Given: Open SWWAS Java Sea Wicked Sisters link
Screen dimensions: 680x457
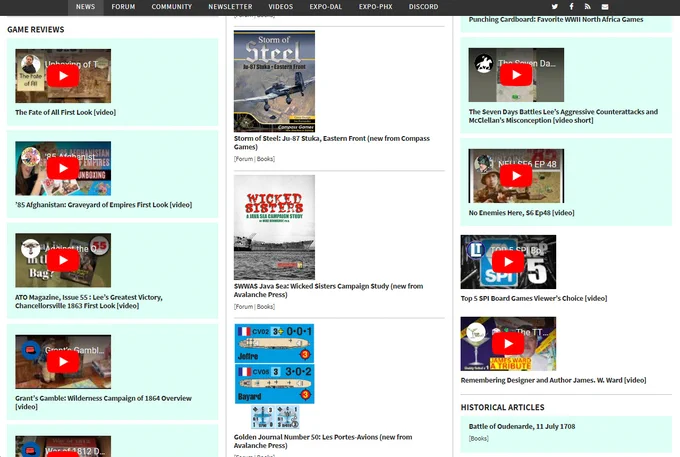Looking at the screenshot, I should tap(328, 291).
